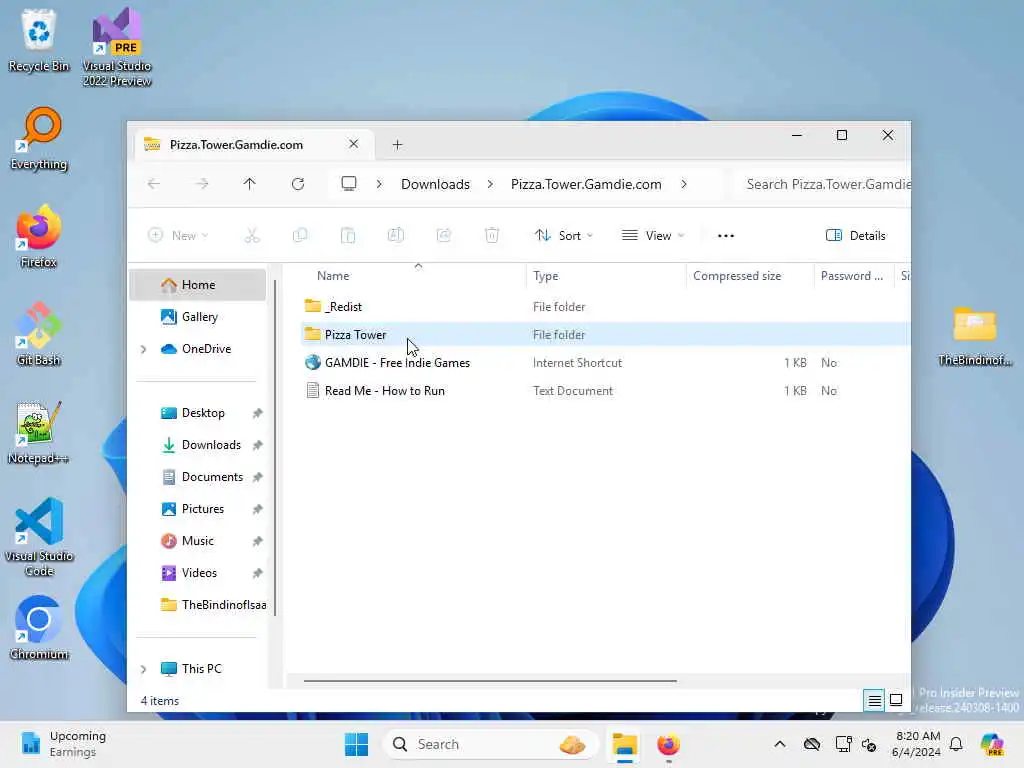1024x768 pixels.
Task: Click chevron after Pizza.Tower.Gamdie.com in breadcrumb
Action: (684, 184)
